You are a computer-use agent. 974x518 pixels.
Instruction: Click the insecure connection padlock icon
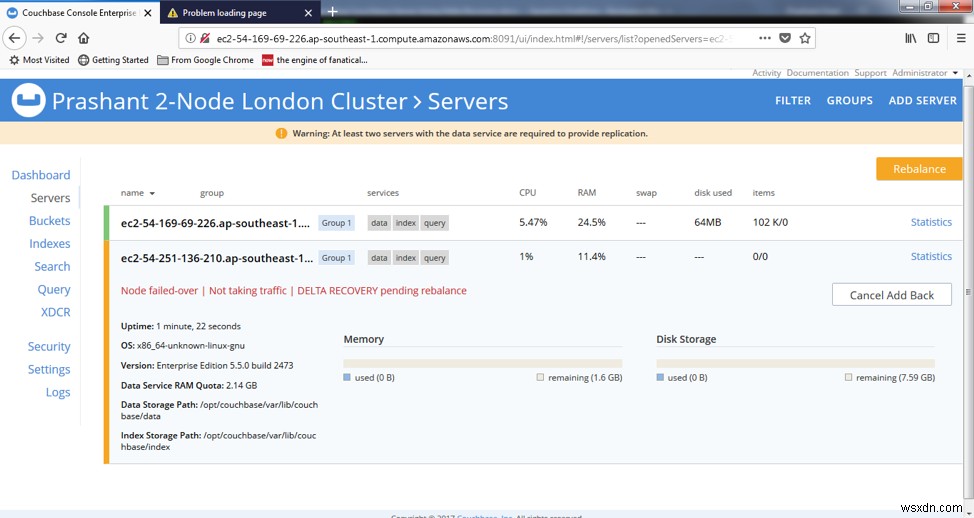coord(205,39)
